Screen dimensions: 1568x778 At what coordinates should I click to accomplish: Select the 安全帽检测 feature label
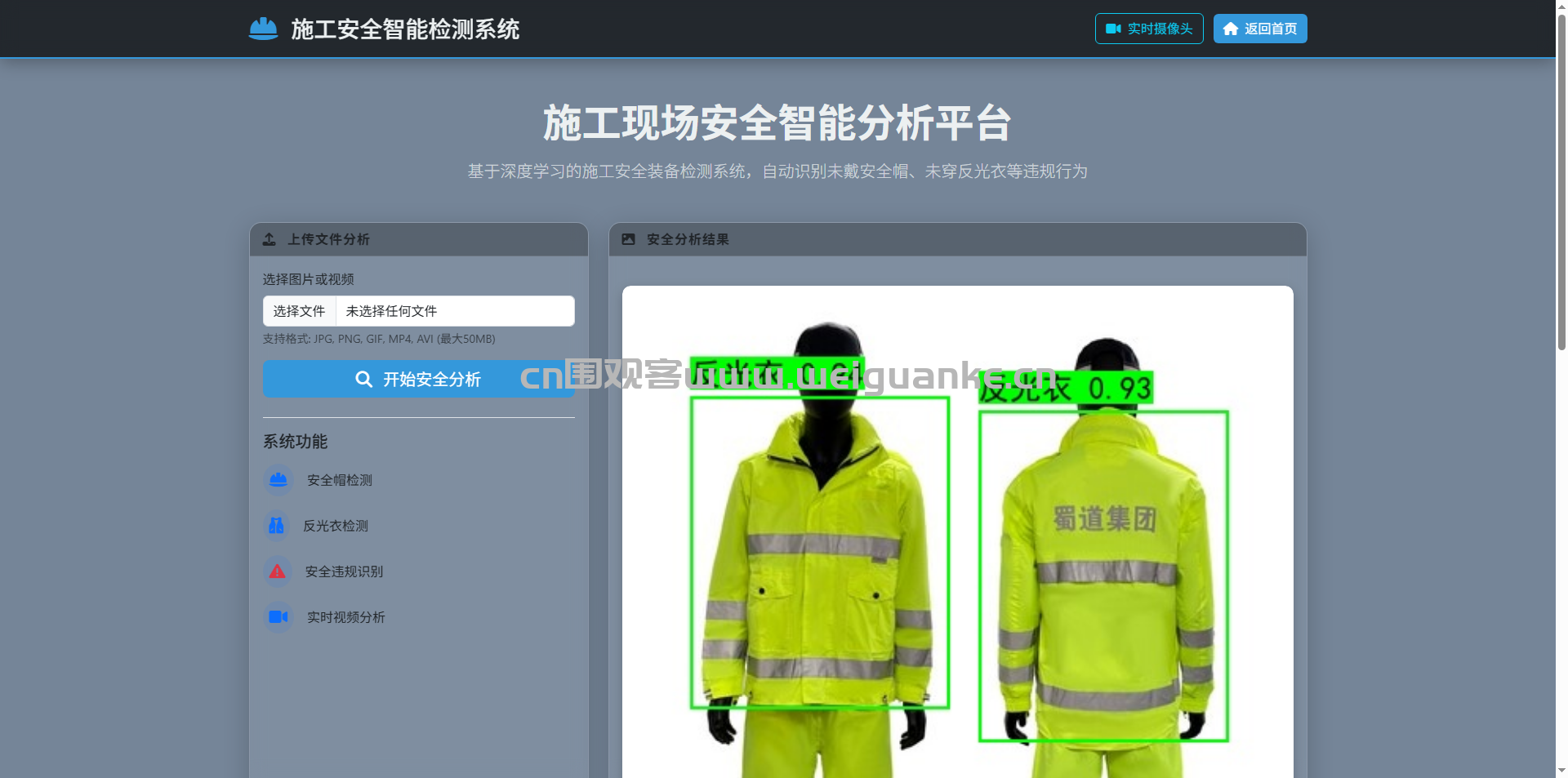click(340, 480)
